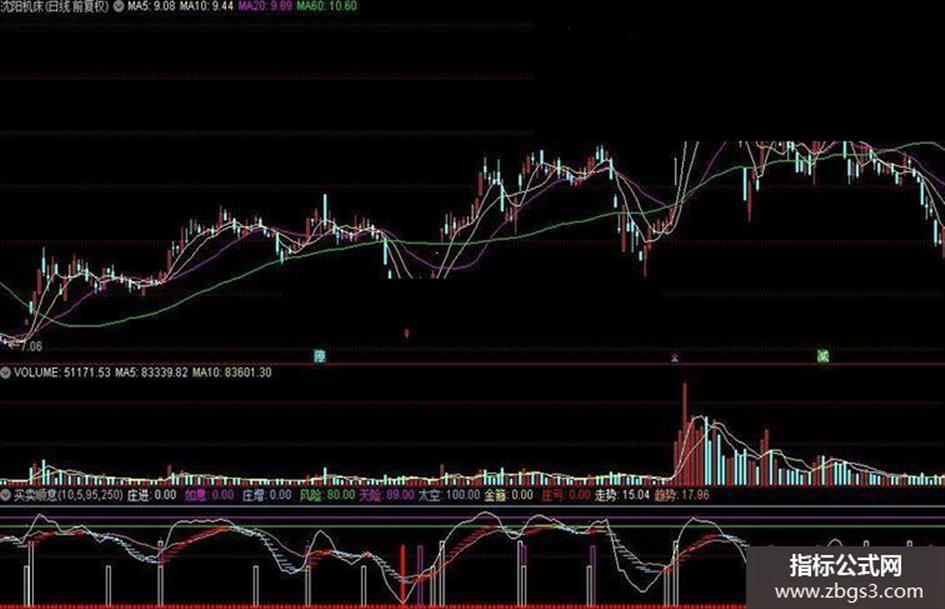Screen dimensions: 945x609
Task: Click the cyan 停 marker on the timeline
Action: 320,356
